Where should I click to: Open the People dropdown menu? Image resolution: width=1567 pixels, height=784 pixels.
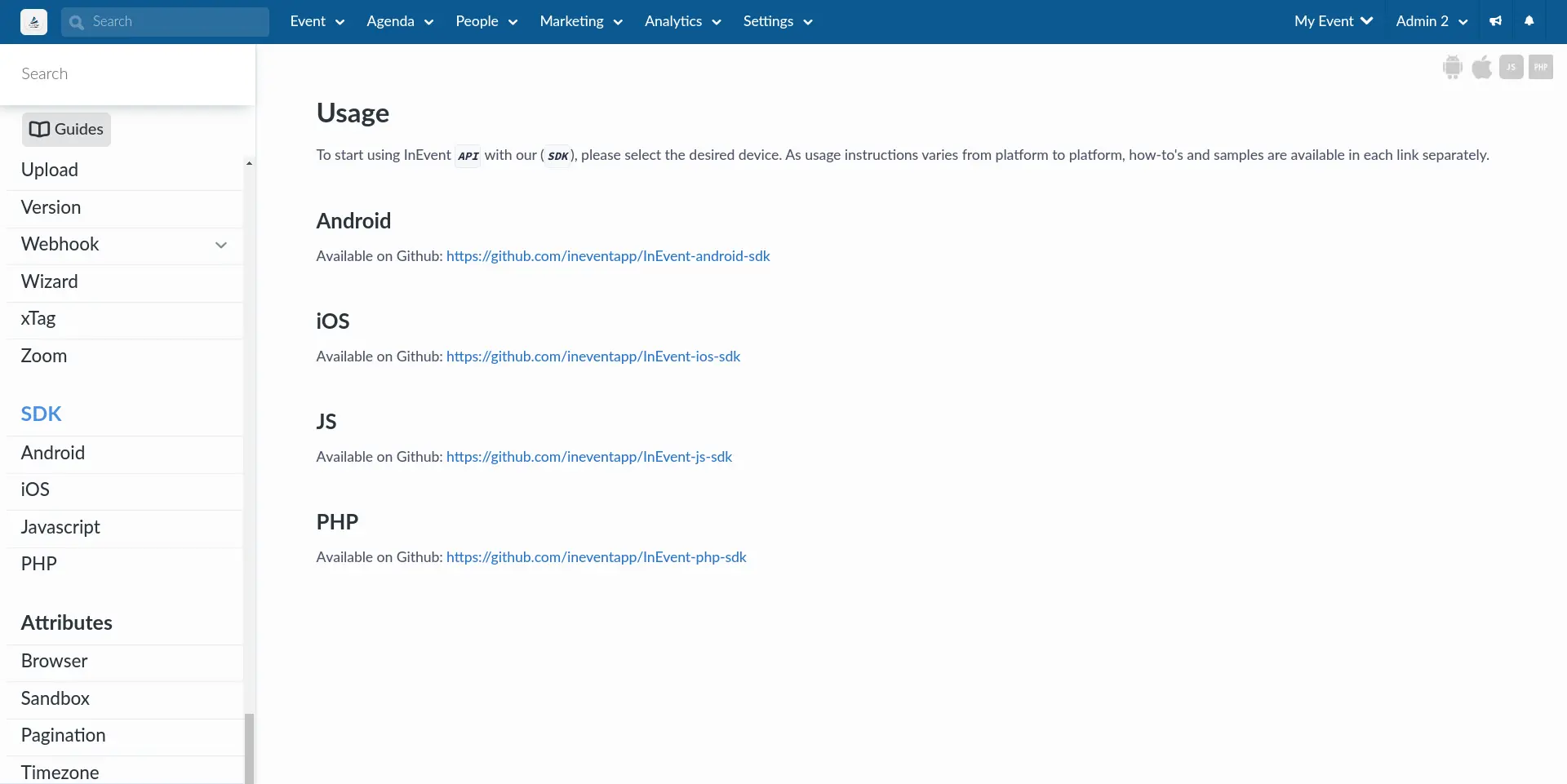point(486,21)
